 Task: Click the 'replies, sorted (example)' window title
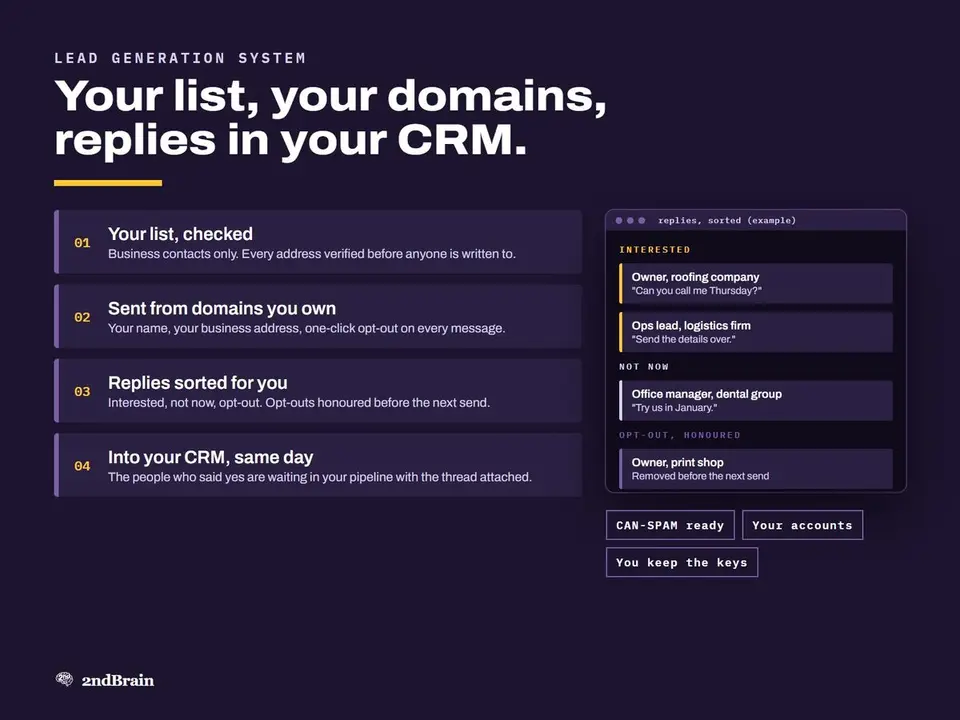pyautogui.click(x=727, y=220)
